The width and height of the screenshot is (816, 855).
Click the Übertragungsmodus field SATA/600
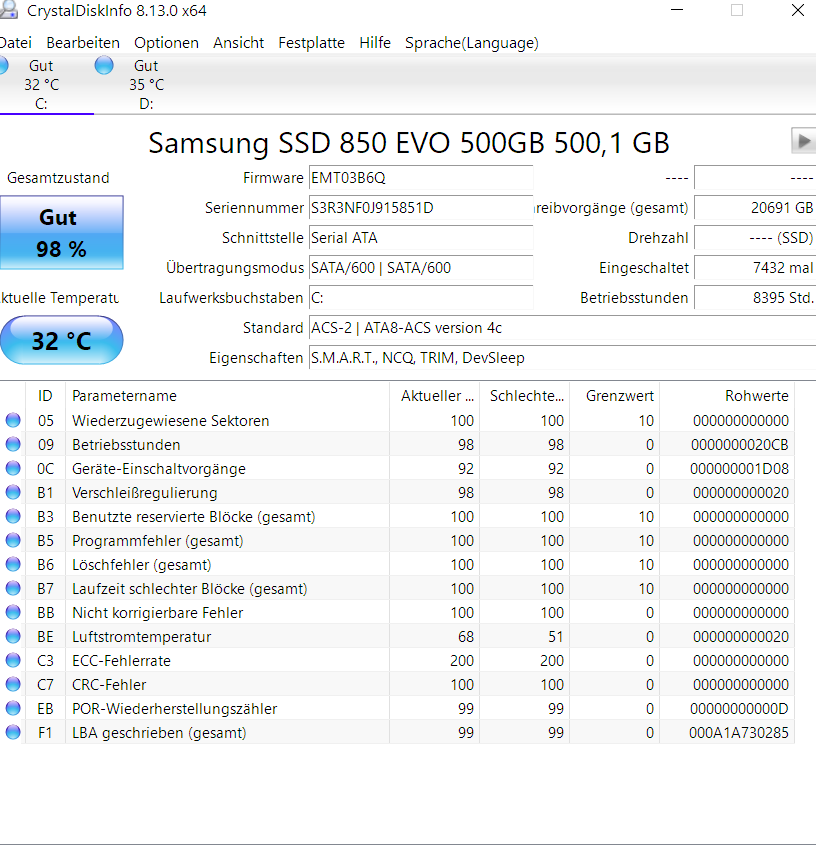click(421, 268)
